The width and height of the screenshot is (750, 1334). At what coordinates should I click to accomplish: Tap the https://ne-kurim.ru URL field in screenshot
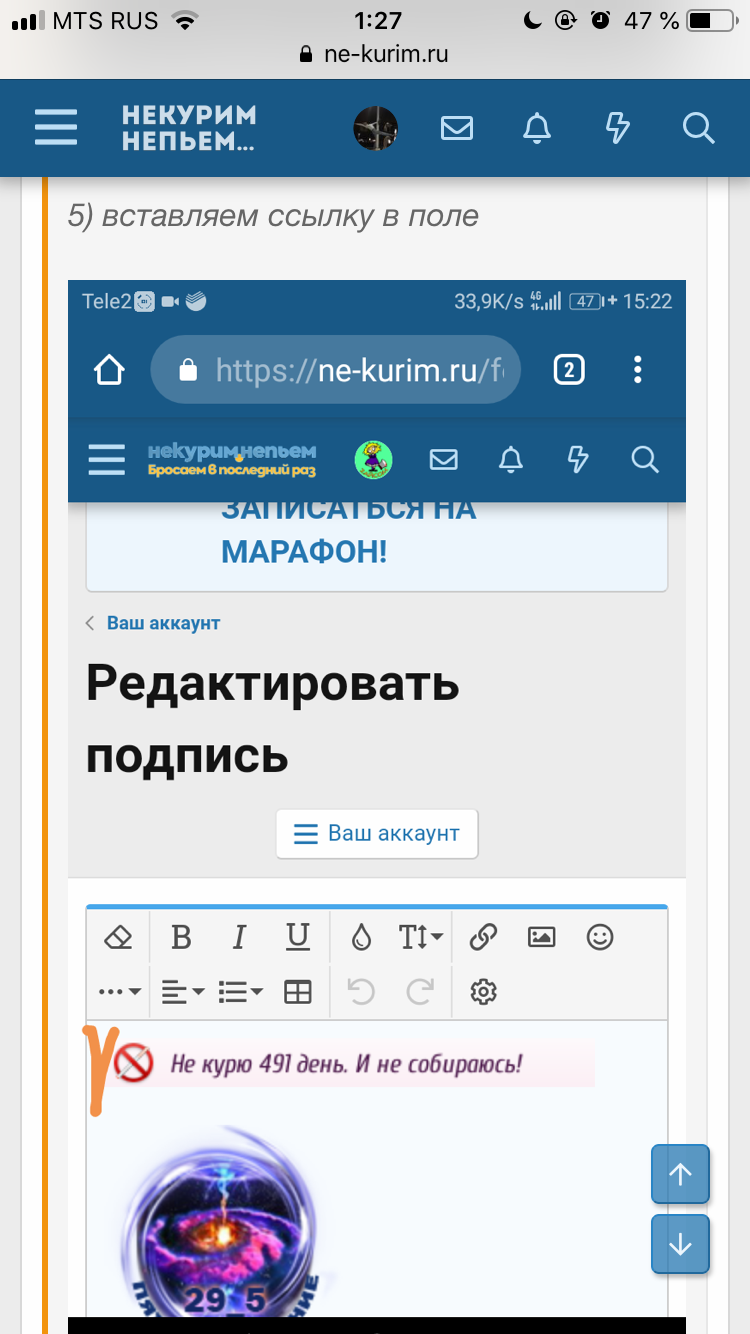tap(335, 370)
